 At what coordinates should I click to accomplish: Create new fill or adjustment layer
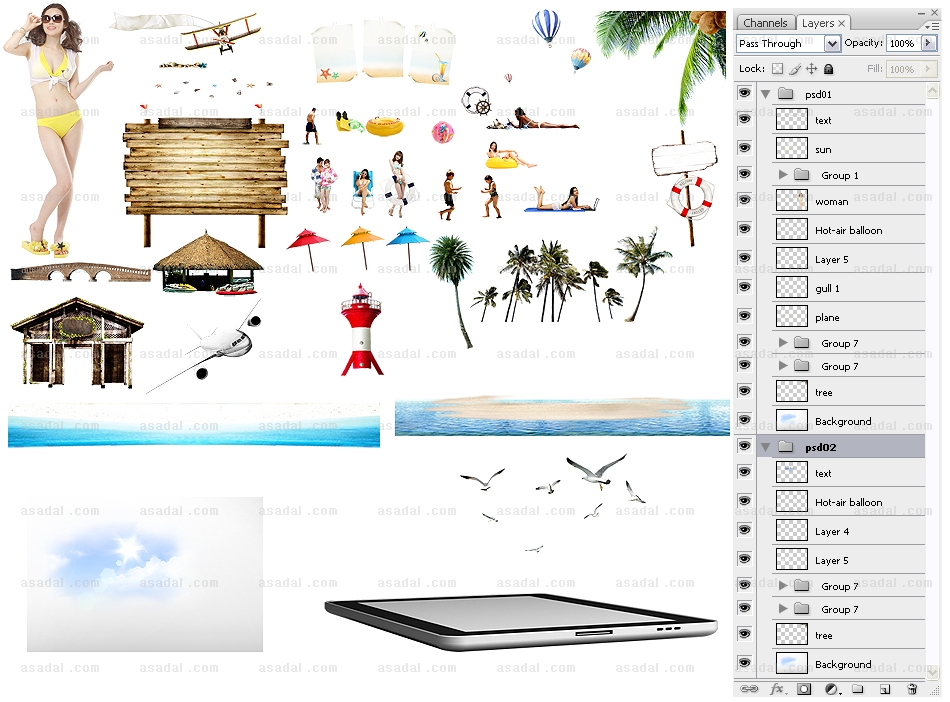click(x=831, y=689)
